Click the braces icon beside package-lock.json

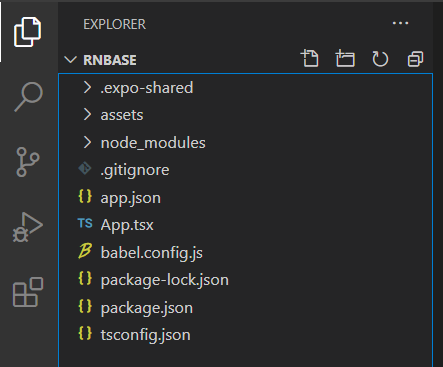click(85, 278)
